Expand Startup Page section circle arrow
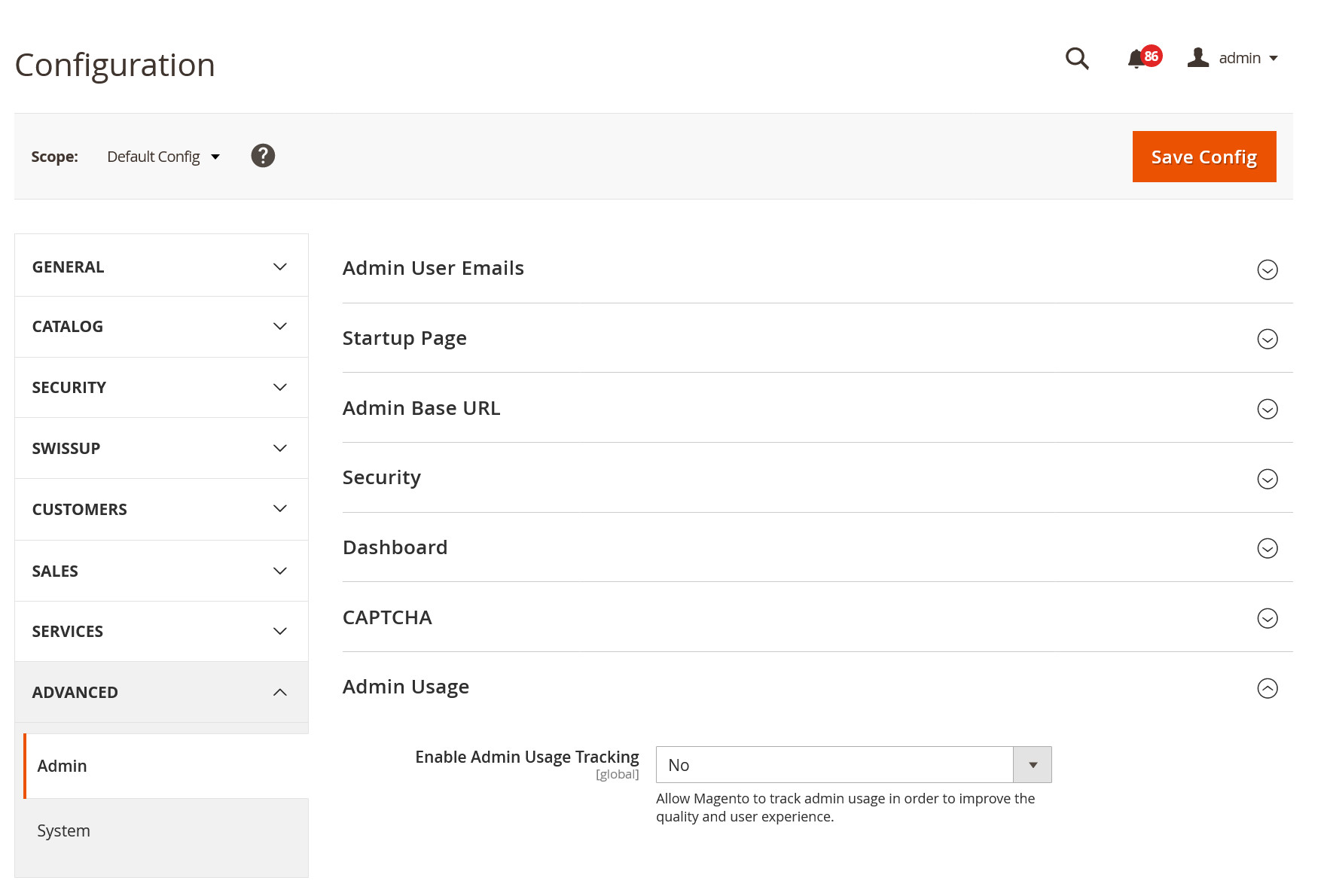 [1268, 339]
